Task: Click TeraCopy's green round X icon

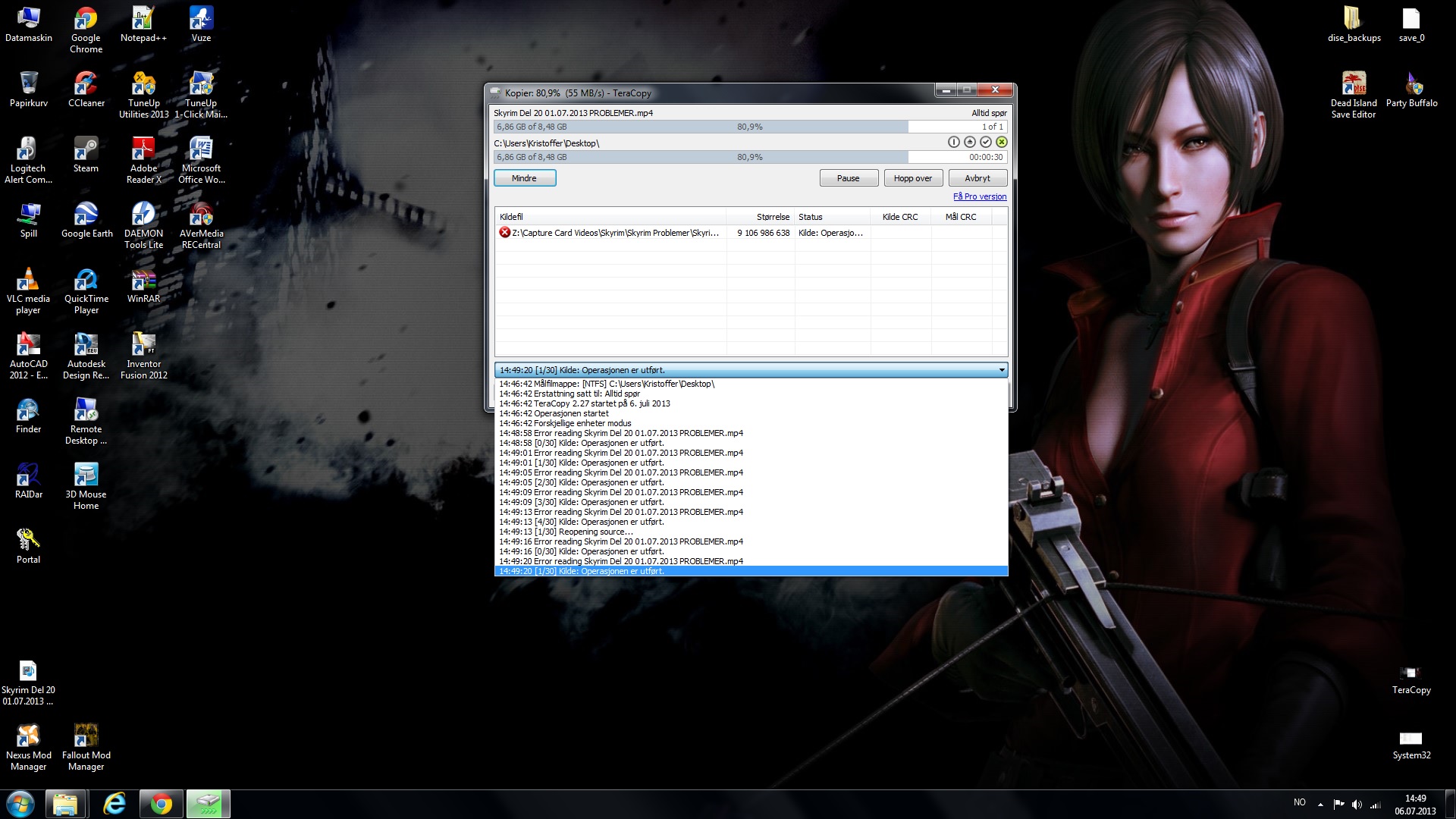Action: click(x=1001, y=142)
